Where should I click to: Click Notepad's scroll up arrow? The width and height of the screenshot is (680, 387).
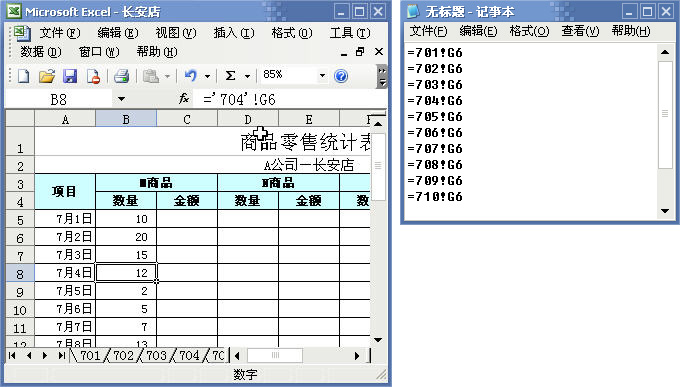665,52
